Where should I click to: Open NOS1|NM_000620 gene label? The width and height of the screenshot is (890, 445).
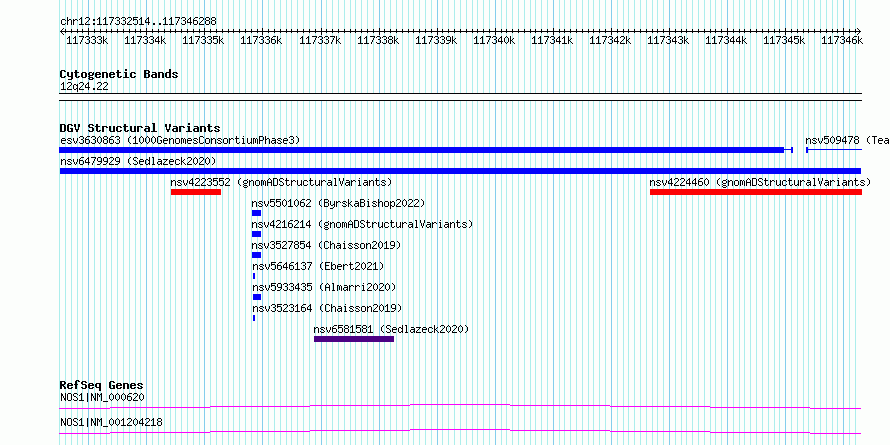point(102,397)
